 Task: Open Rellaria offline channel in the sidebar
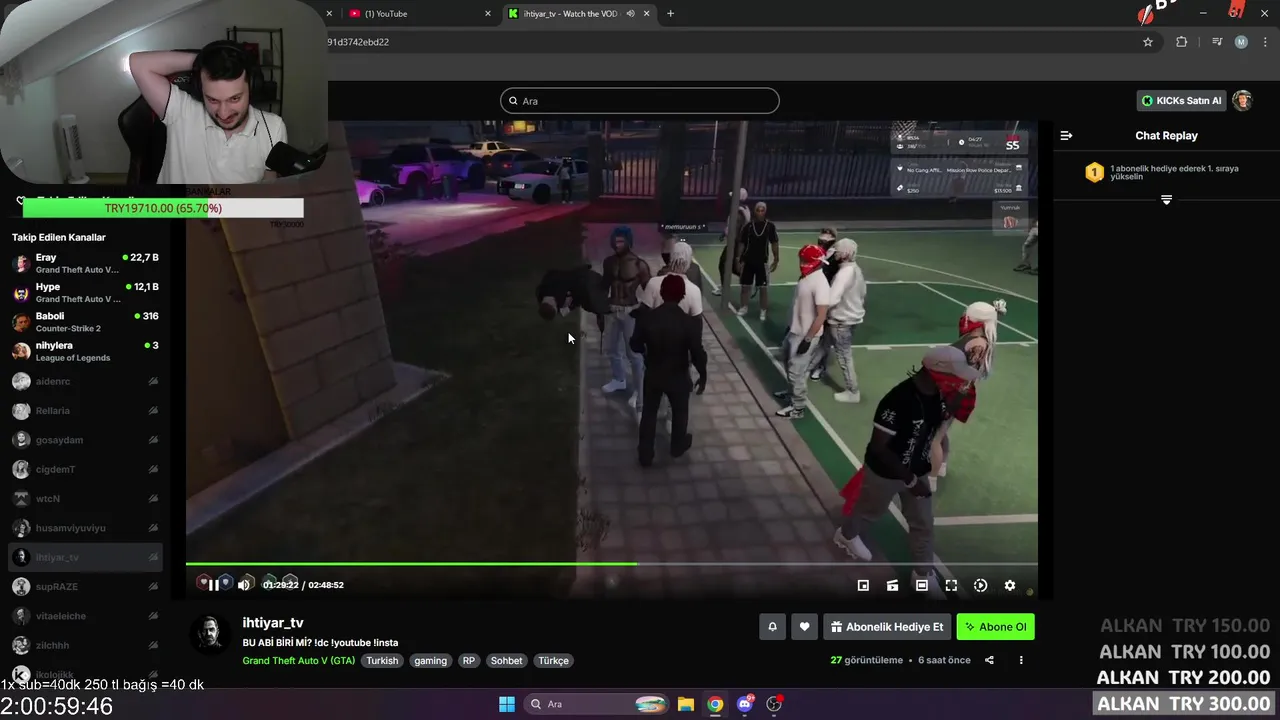click(86, 410)
